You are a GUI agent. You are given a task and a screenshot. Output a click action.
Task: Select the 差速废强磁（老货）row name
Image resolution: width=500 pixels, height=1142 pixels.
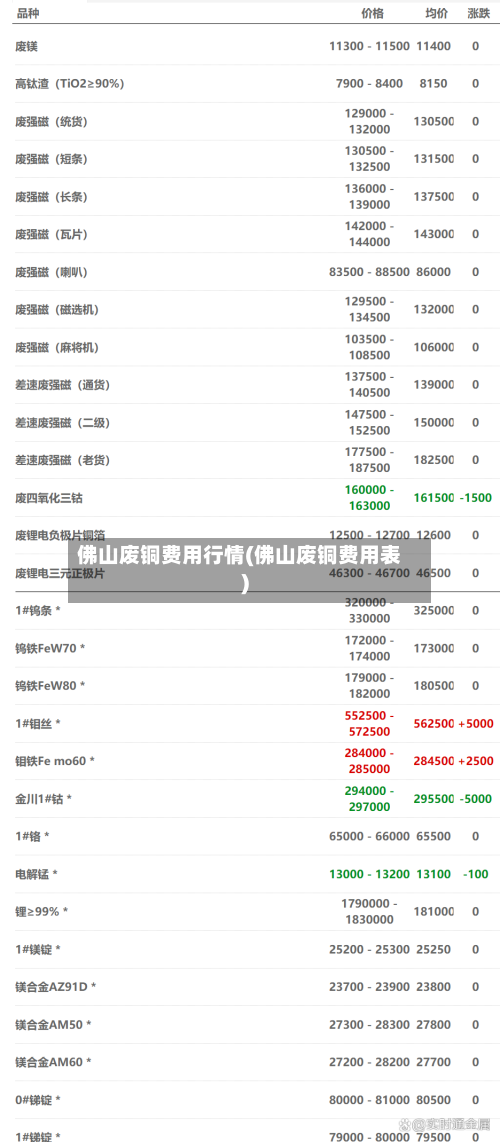coord(63,460)
